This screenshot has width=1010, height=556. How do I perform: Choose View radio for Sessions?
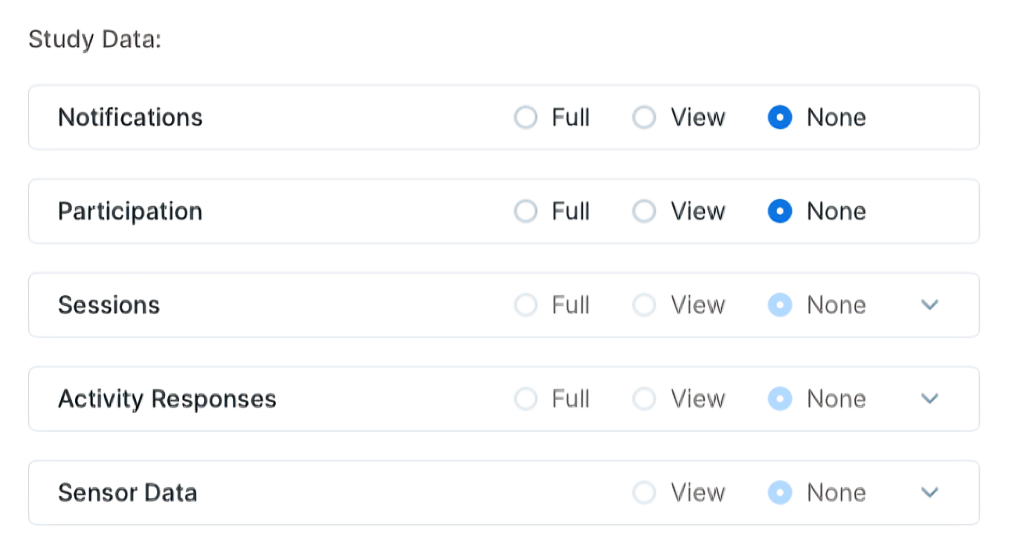click(645, 306)
